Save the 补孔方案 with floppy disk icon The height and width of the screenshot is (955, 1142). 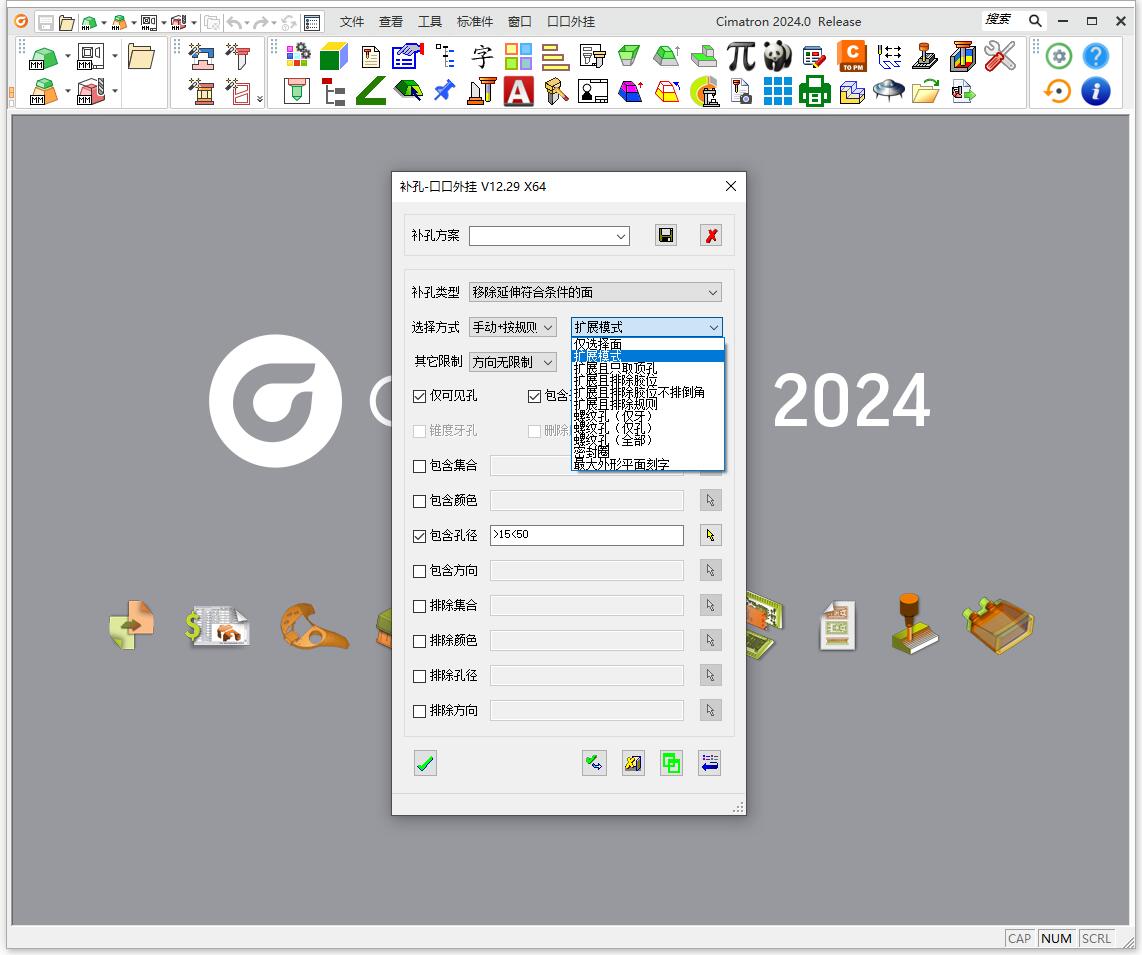[x=666, y=236]
